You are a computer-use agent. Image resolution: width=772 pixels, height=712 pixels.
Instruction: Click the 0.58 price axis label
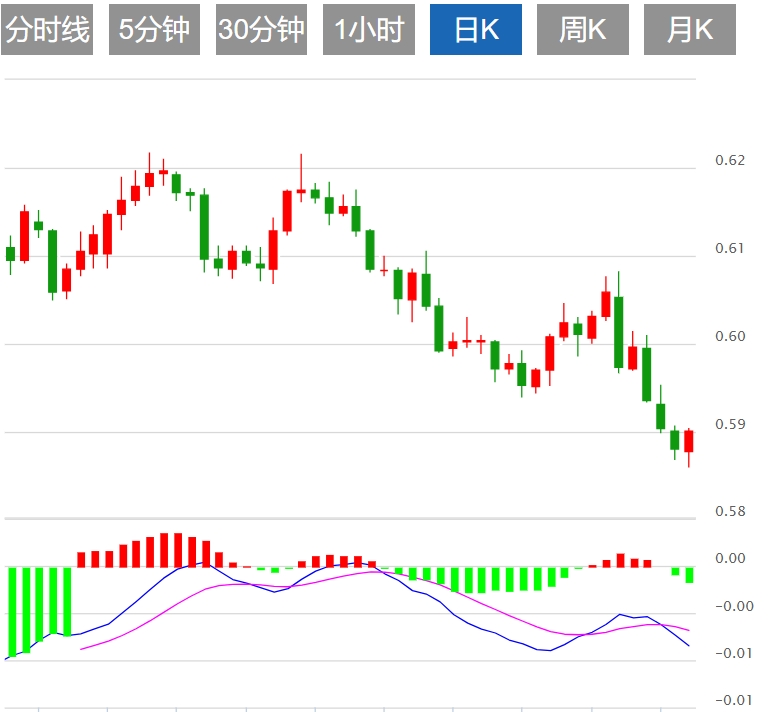pyautogui.click(x=730, y=512)
